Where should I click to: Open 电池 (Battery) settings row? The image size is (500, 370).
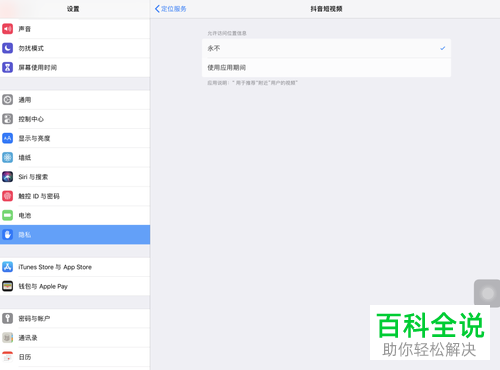[75, 215]
